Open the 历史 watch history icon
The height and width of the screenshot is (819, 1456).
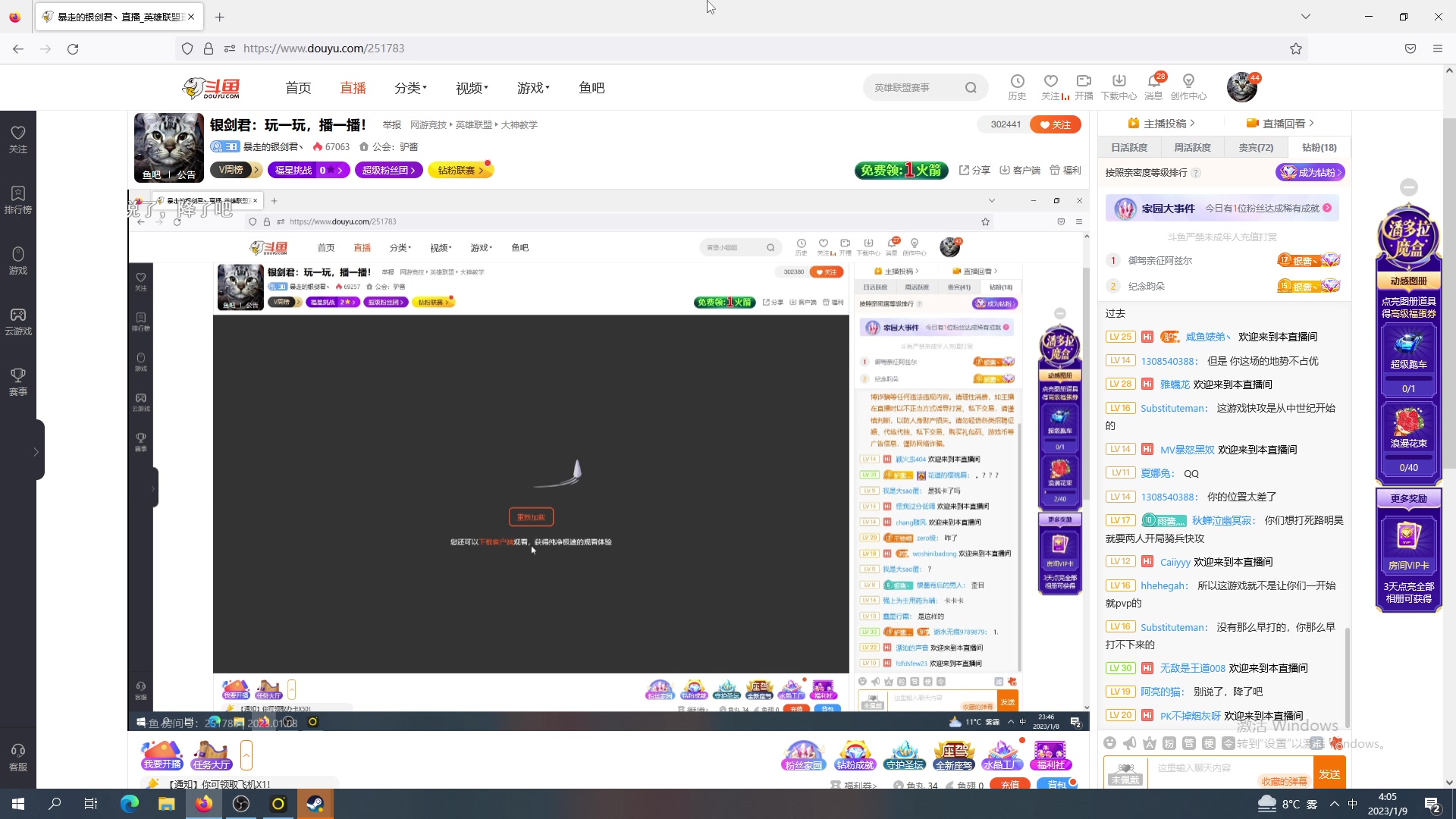(x=1016, y=86)
